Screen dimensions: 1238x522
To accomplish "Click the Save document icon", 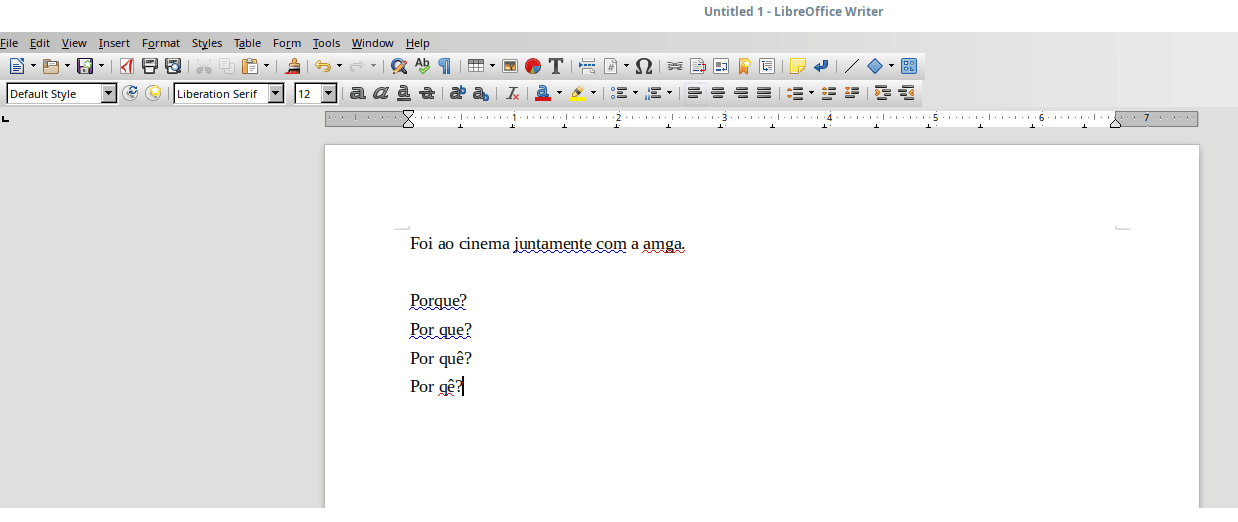I will click(85, 66).
